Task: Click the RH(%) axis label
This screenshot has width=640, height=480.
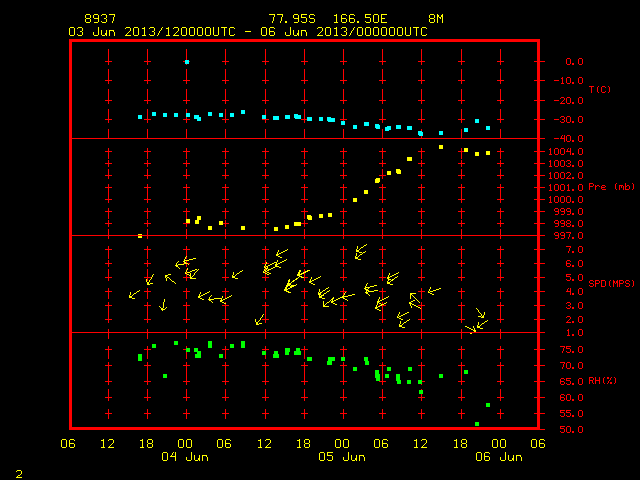Action: (x=602, y=381)
